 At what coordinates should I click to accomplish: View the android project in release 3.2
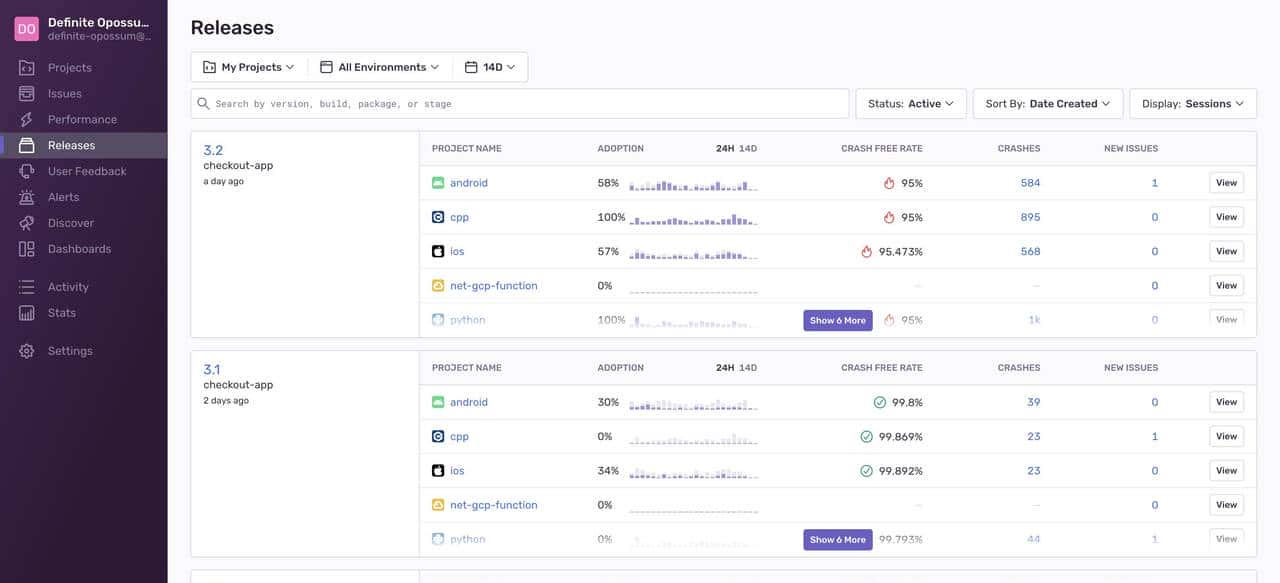click(x=1227, y=183)
